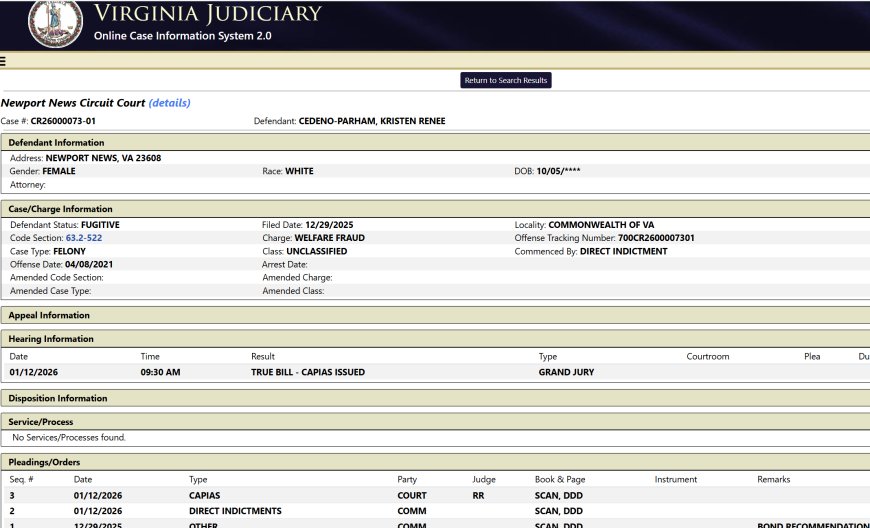Screen dimensions: 870x528
Task: Click the Virginia state seal logo
Action: click(56, 23)
